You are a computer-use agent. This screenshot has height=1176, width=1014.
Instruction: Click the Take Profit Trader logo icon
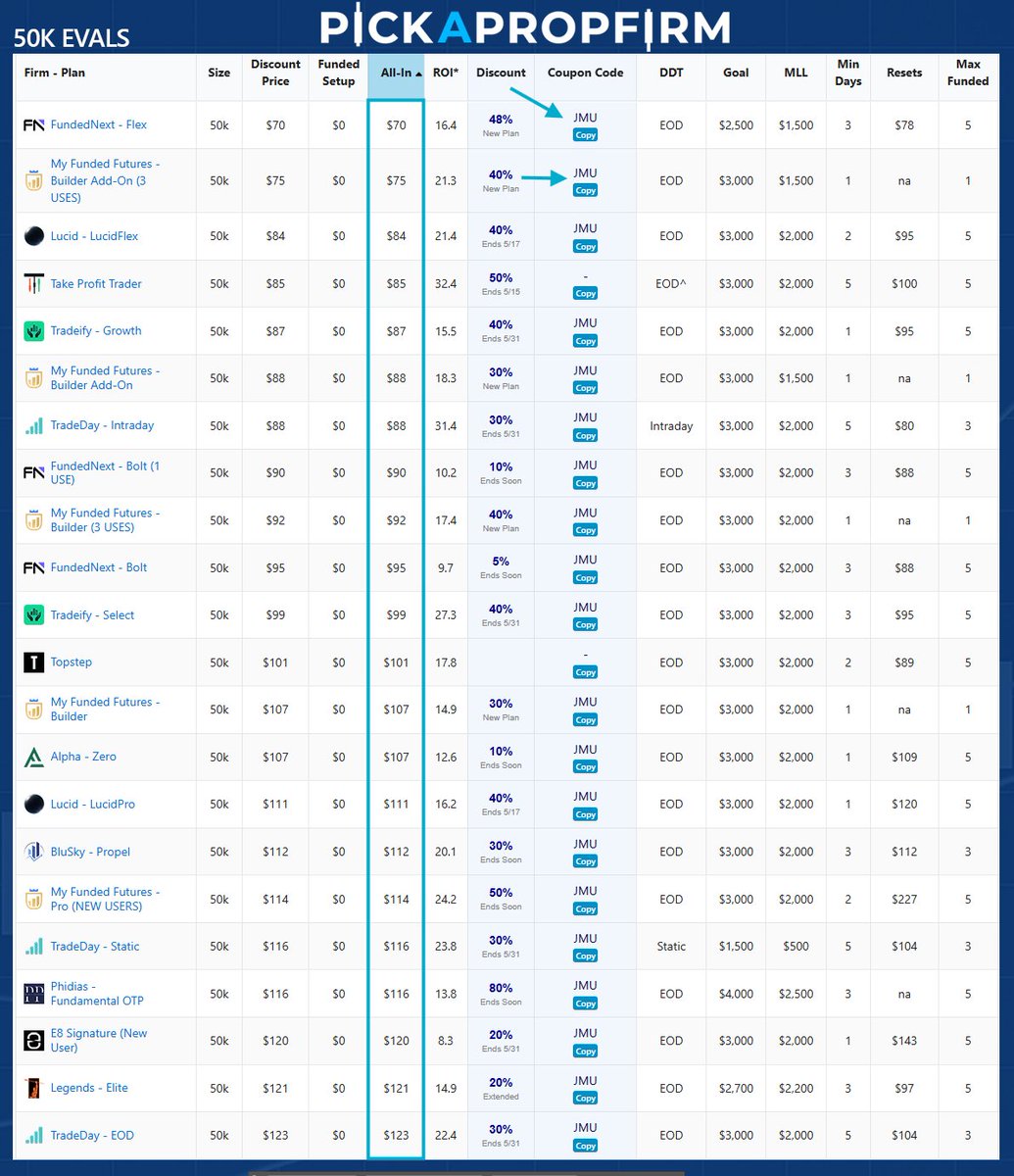coord(33,283)
